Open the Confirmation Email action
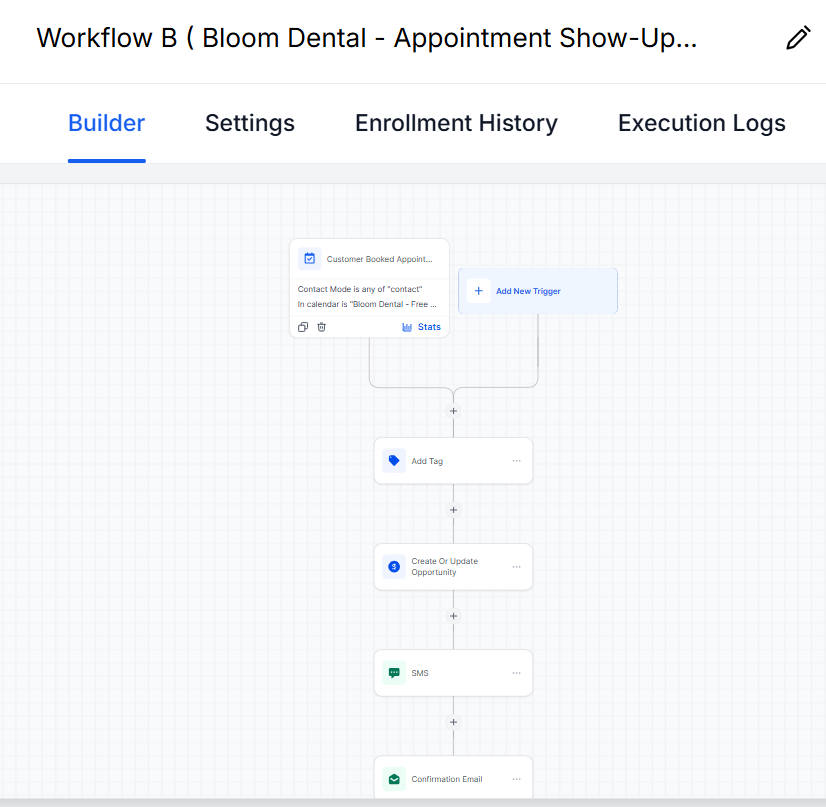The height and width of the screenshot is (807, 826). (x=453, y=778)
